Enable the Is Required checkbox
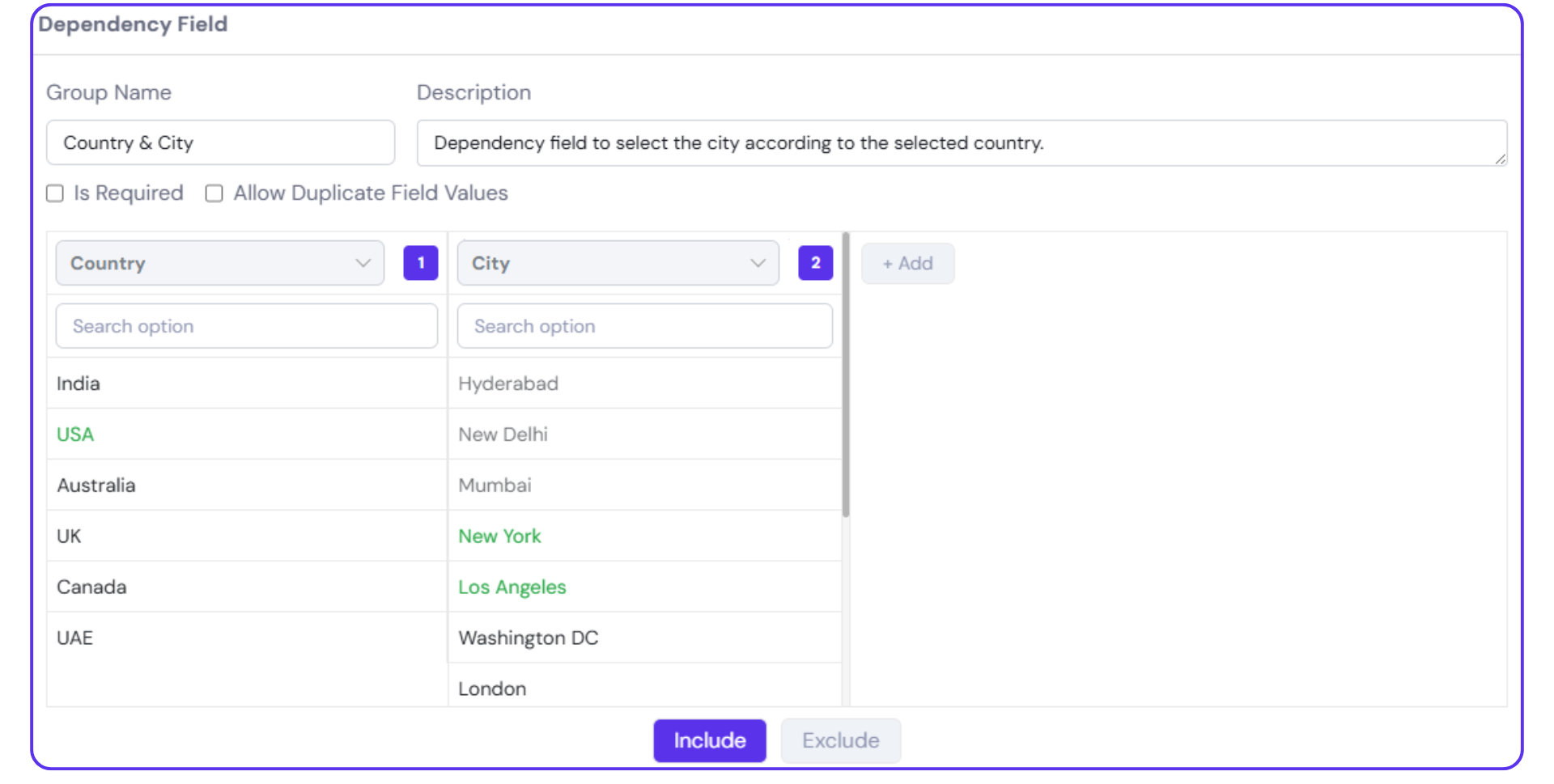The width and height of the screenshot is (1554, 784). [55, 193]
